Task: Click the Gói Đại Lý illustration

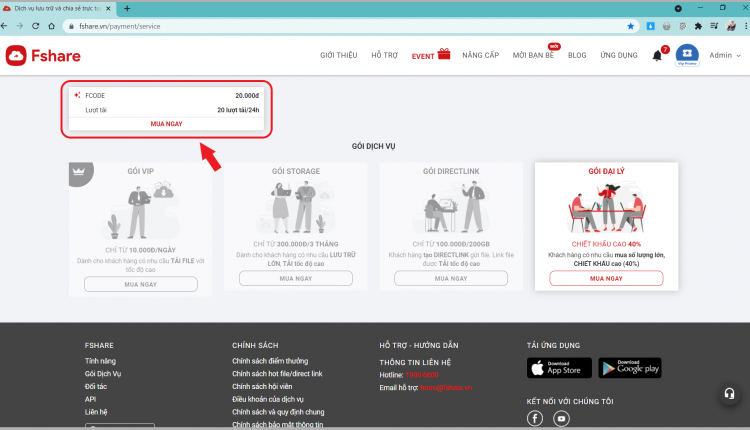Action: click(607, 208)
